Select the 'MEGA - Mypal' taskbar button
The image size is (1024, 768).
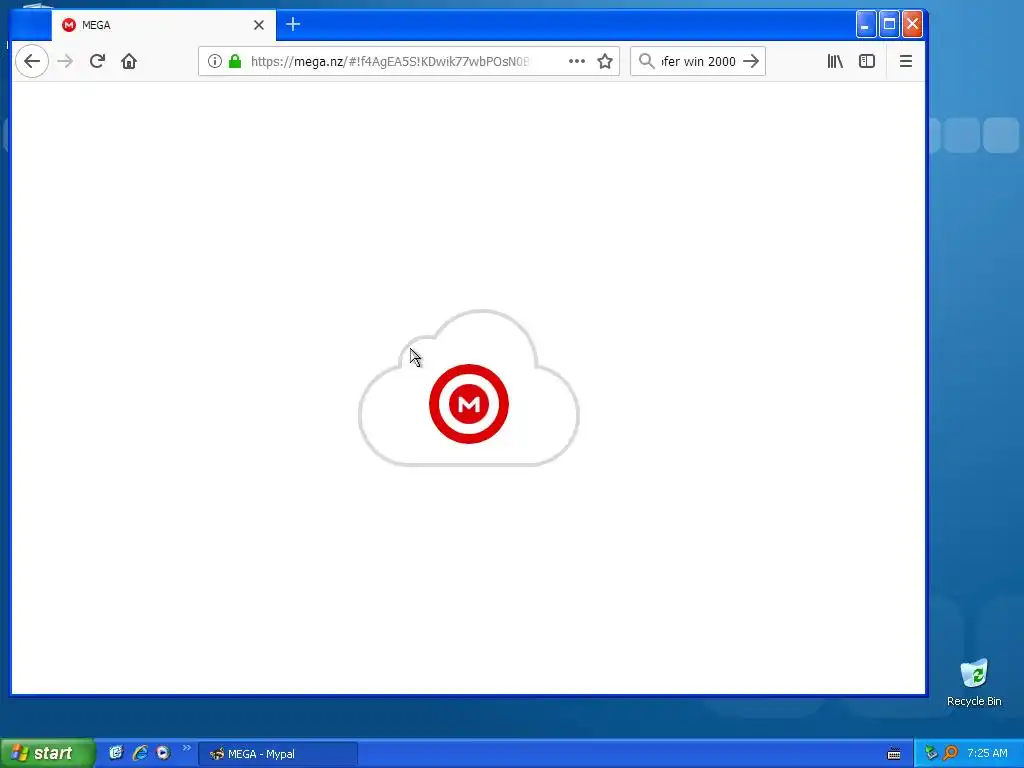278,754
